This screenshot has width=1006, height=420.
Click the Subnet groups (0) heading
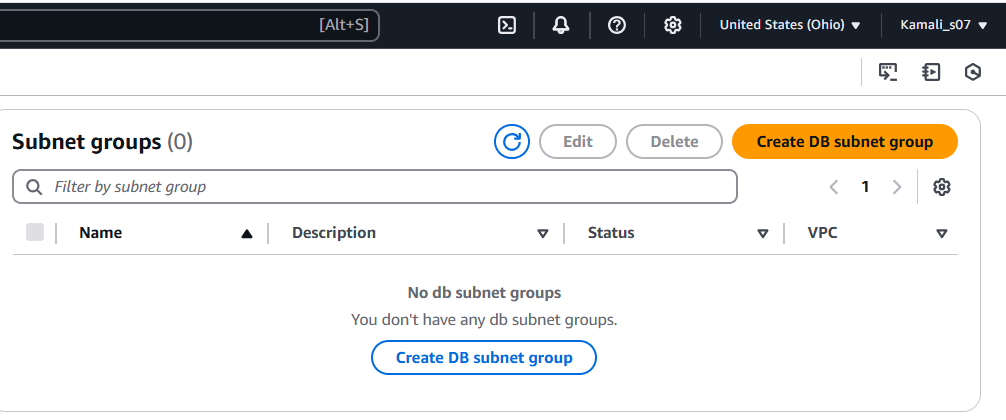[x=103, y=142]
